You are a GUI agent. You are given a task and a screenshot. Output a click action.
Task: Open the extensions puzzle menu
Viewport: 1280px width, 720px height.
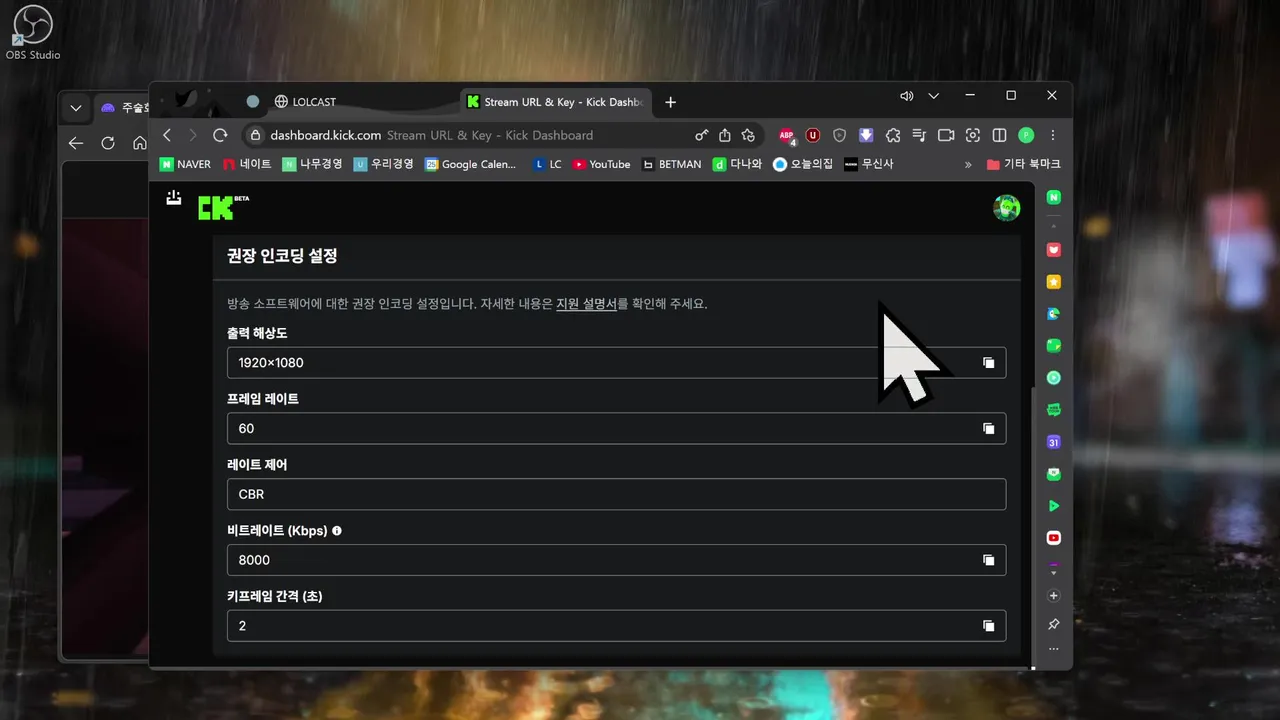tap(893, 135)
